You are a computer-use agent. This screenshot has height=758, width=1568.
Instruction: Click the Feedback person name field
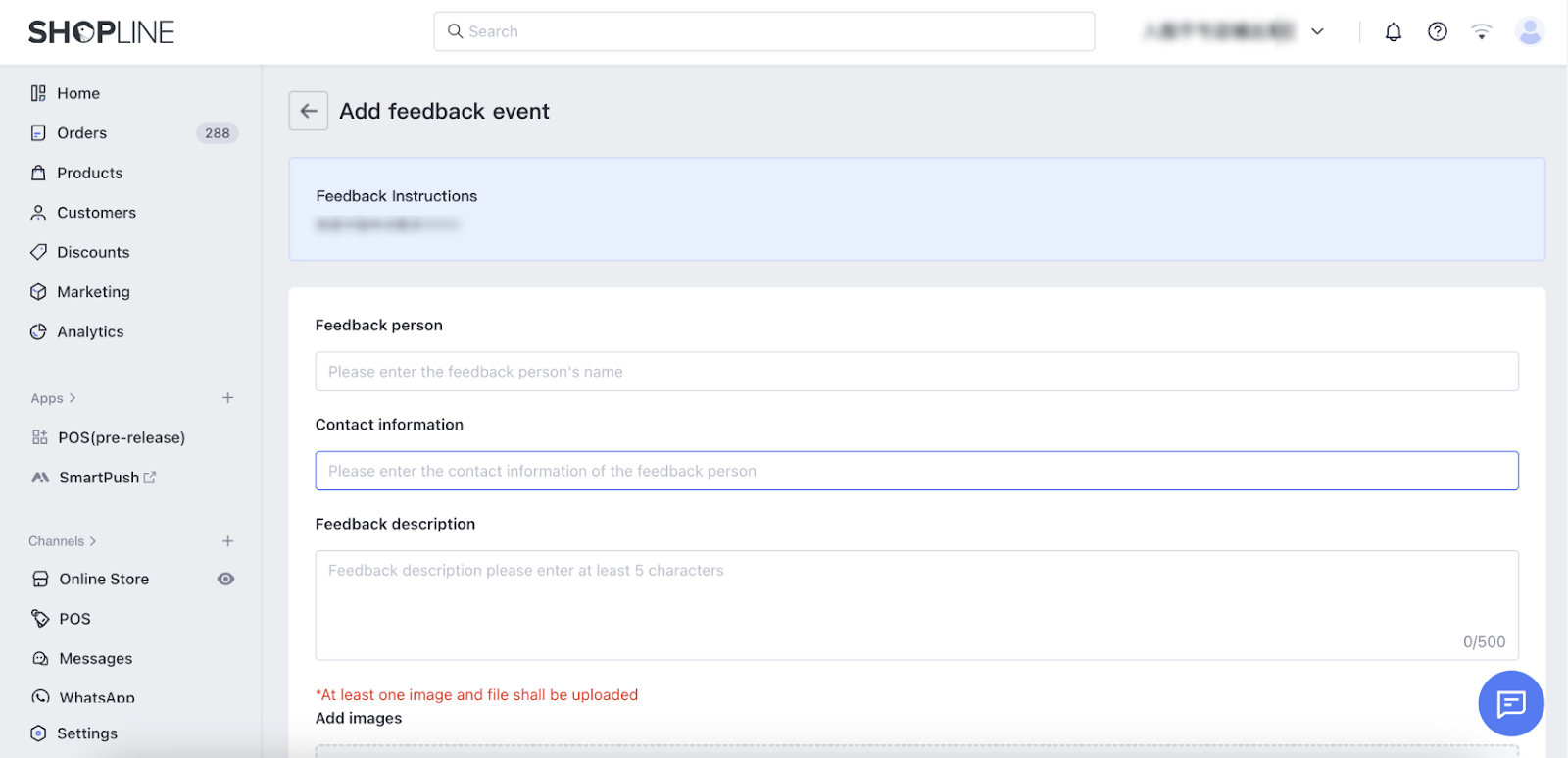point(916,372)
